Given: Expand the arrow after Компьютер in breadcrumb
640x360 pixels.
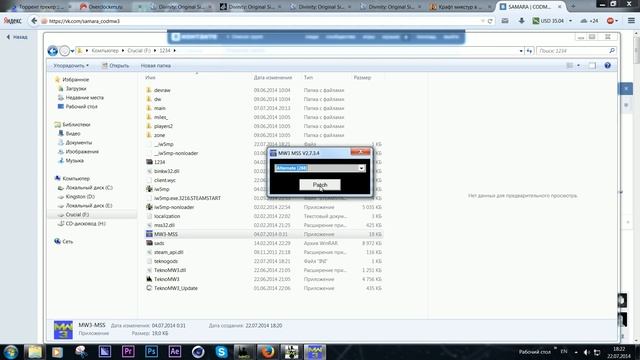Looking at the screenshot, I should pos(123,51).
